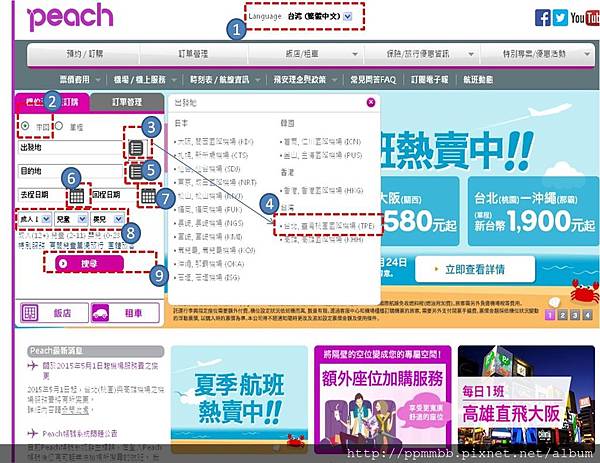Open the YouTube icon in header
600x463 pixels.
pos(585,18)
